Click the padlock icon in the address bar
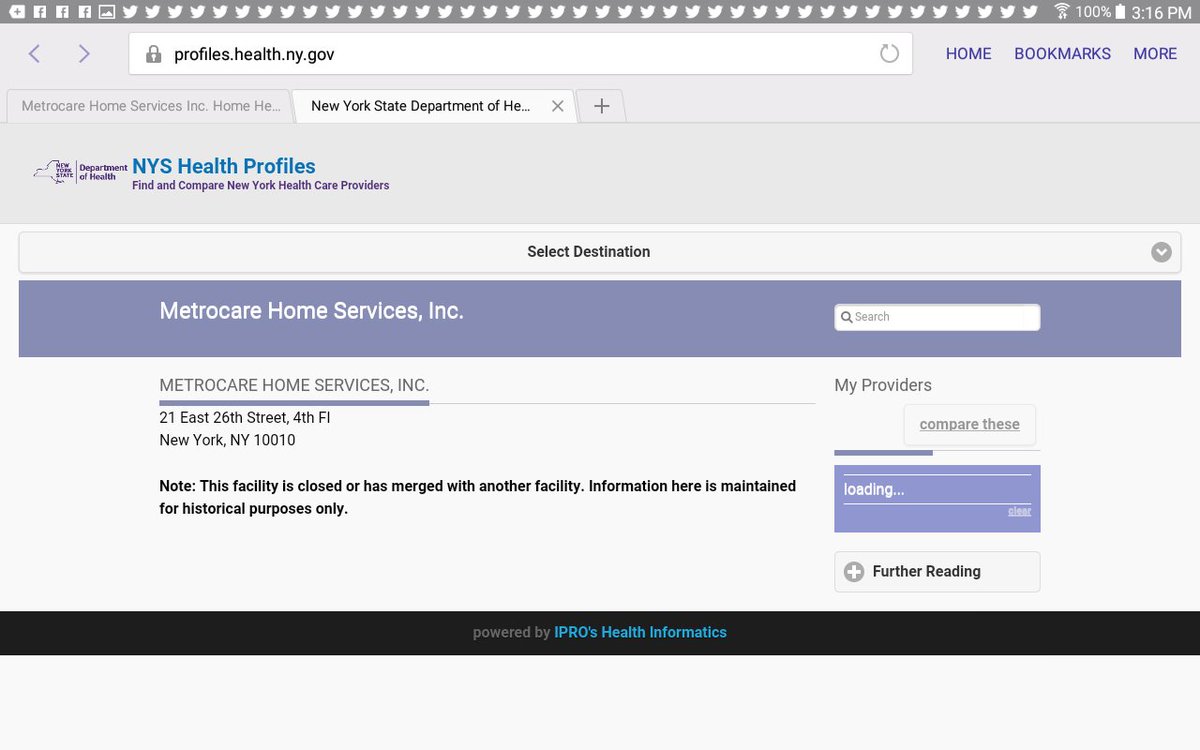The image size is (1200, 750). click(153, 54)
